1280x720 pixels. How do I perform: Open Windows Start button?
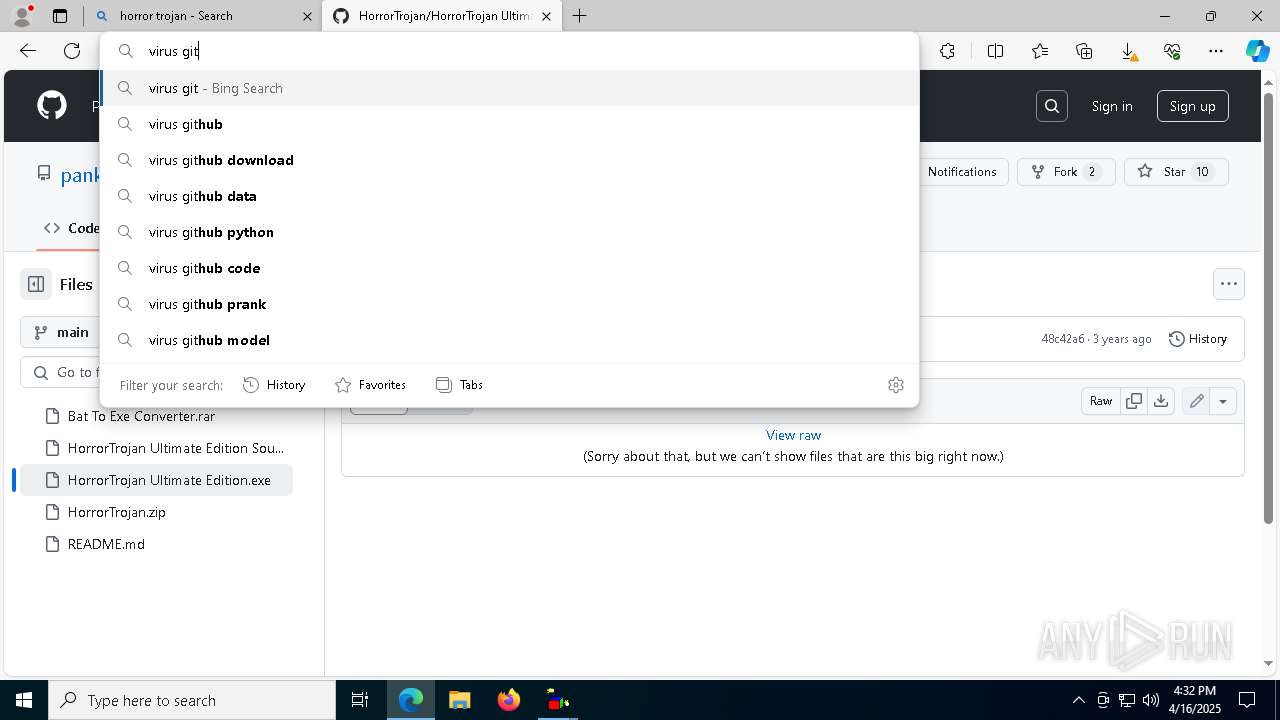coord(24,700)
